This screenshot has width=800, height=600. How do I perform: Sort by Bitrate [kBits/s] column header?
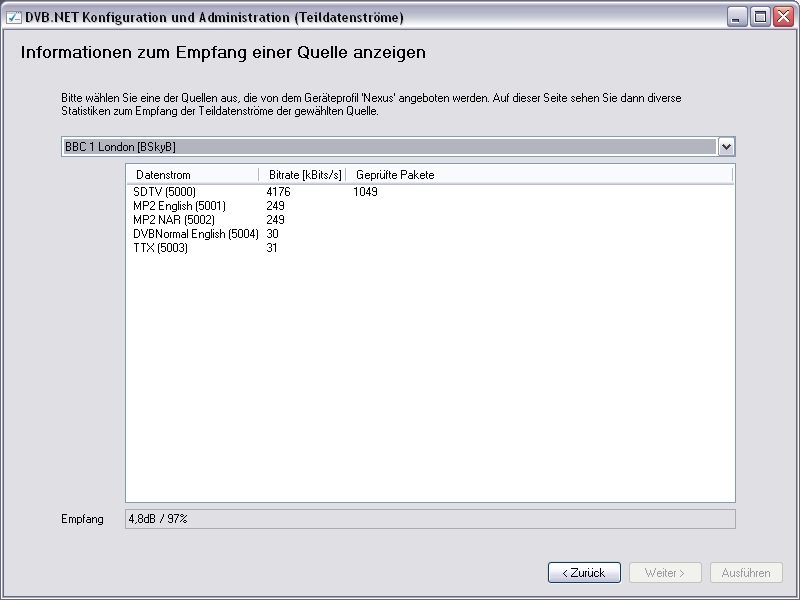coord(303,175)
